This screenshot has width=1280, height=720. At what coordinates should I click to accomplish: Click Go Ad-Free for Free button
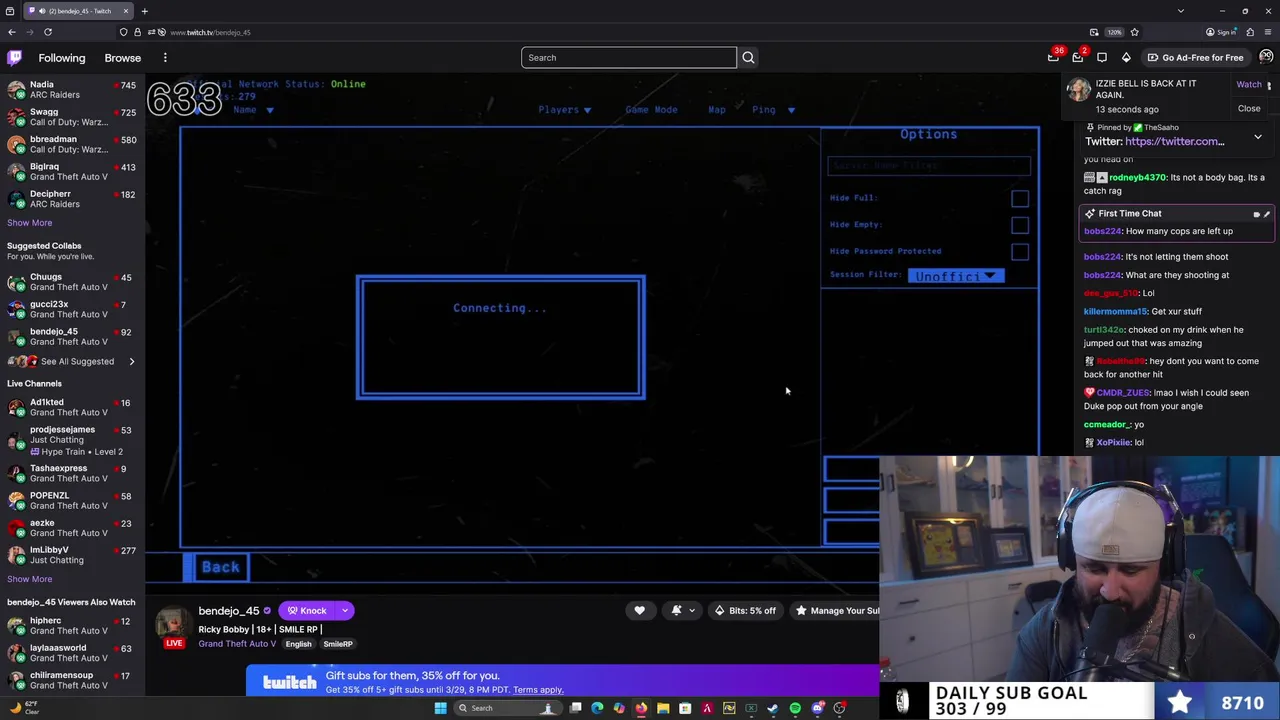[x=1194, y=58]
